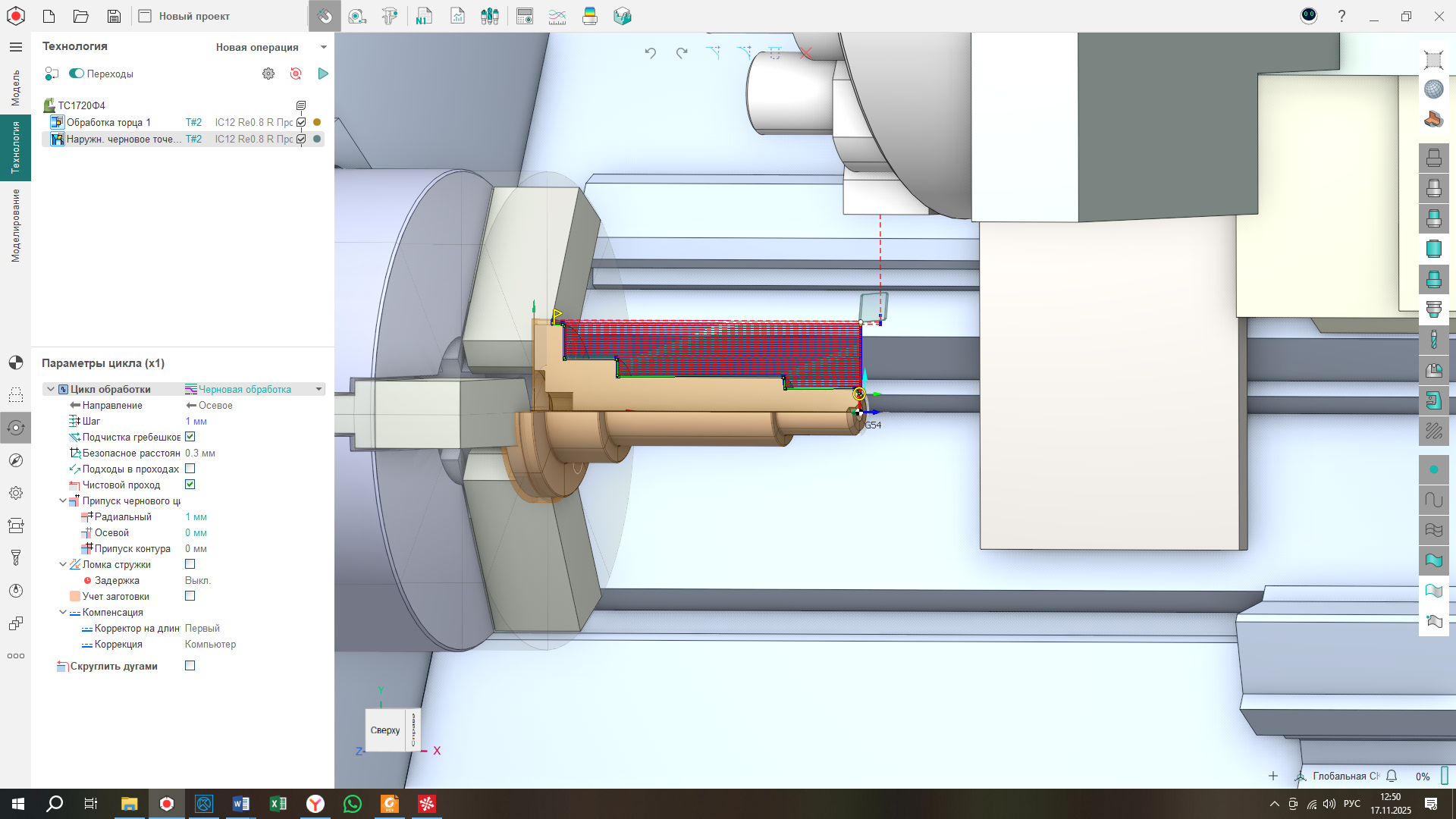Click the redo arrow in viewport toolbar
The width and height of the screenshot is (1456, 819).
(x=682, y=52)
